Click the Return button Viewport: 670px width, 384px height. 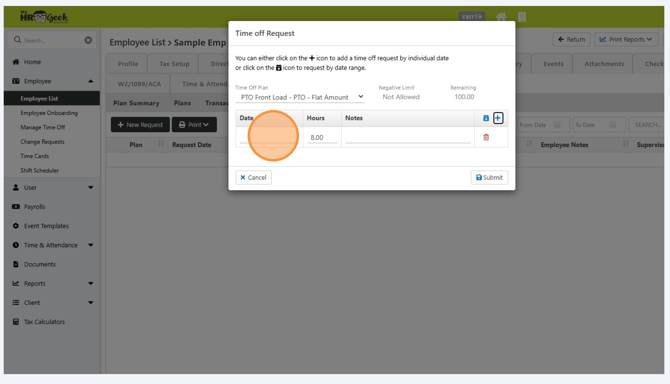pyautogui.click(x=572, y=39)
